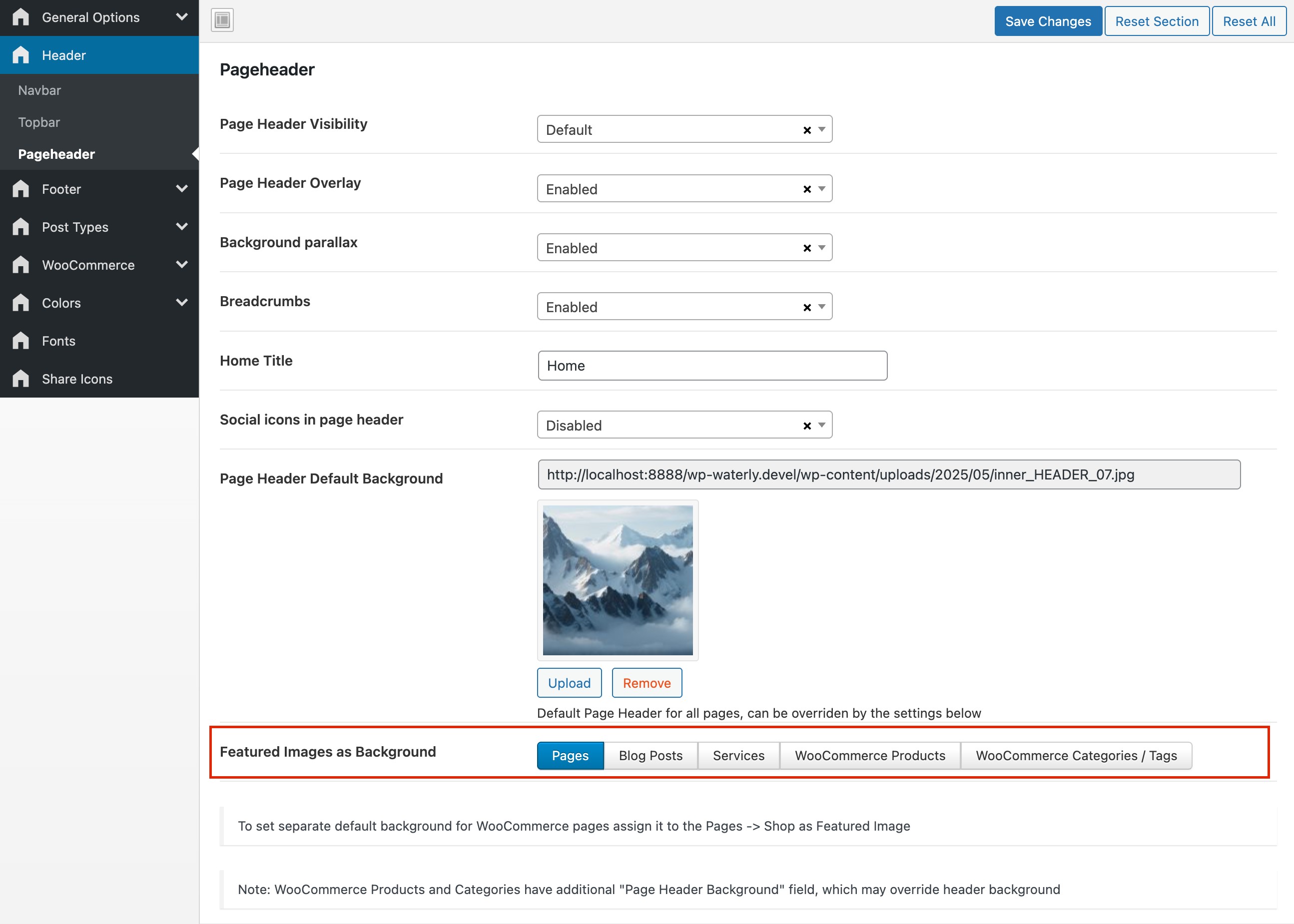Click the 'Pageheader' section heading
The width and height of the screenshot is (1294, 924).
(267, 69)
